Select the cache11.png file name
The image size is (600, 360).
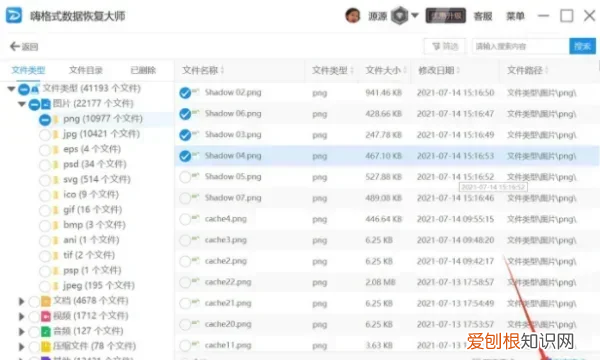click(x=228, y=345)
